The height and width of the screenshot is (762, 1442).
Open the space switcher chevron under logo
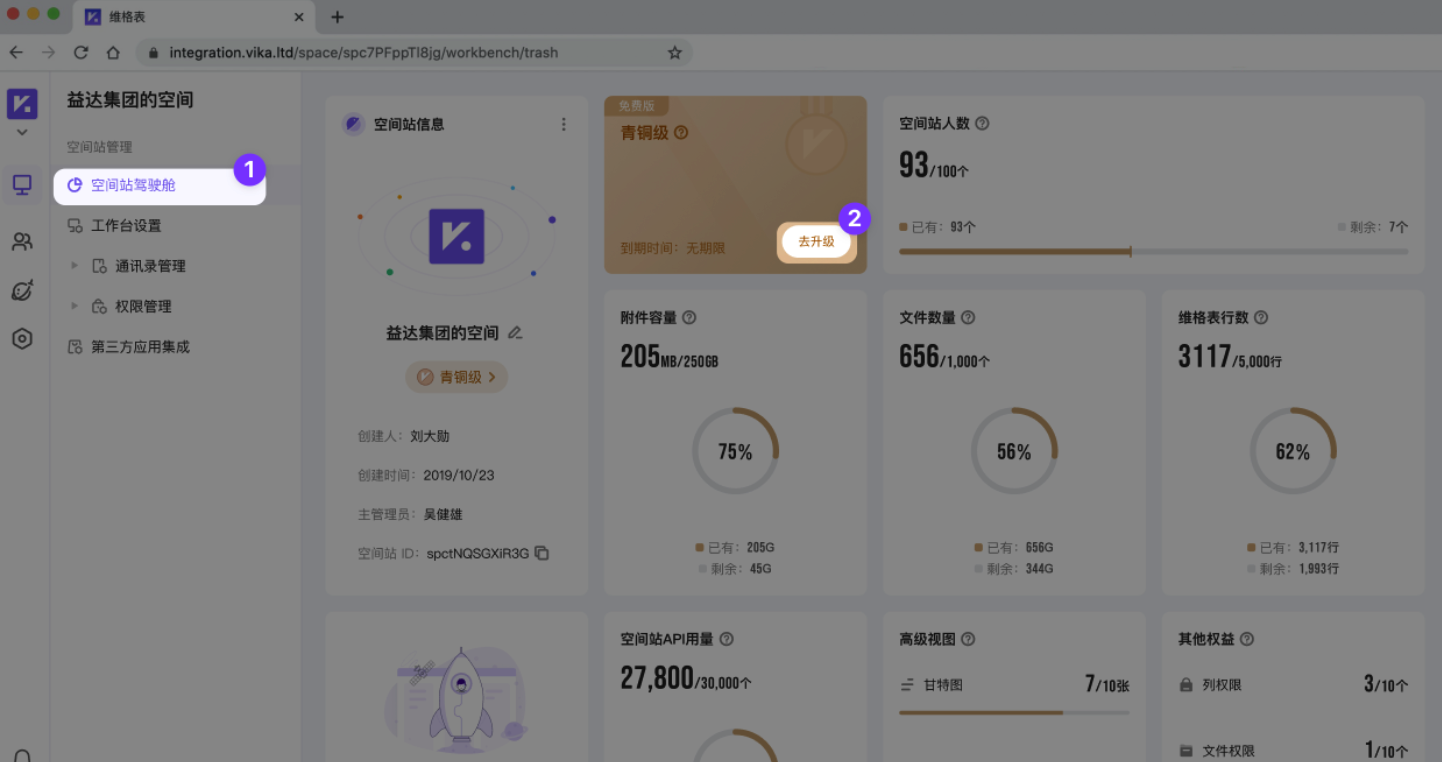(x=22, y=132)
